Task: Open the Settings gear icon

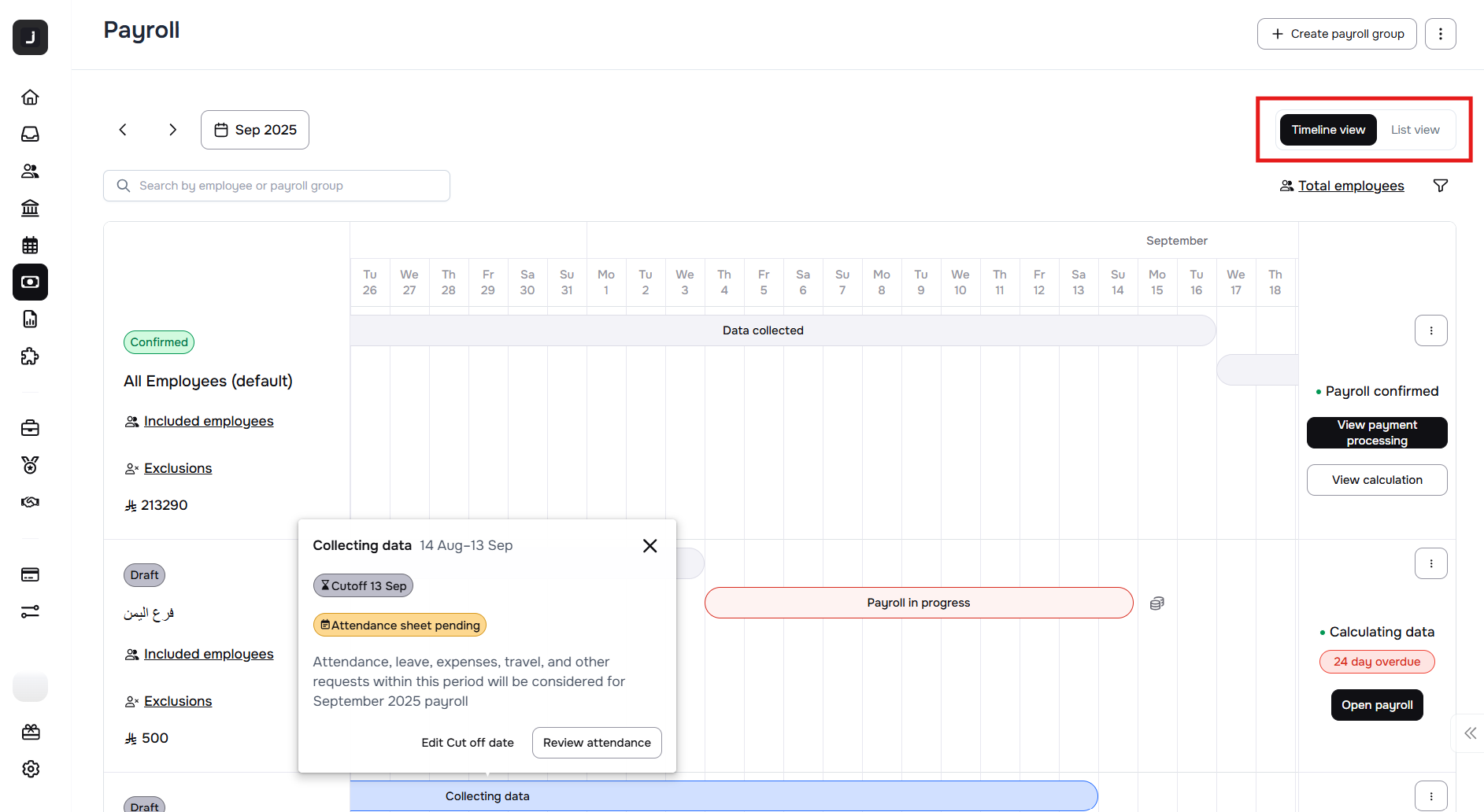Action: pyautogui.click(x=31, y=769)
